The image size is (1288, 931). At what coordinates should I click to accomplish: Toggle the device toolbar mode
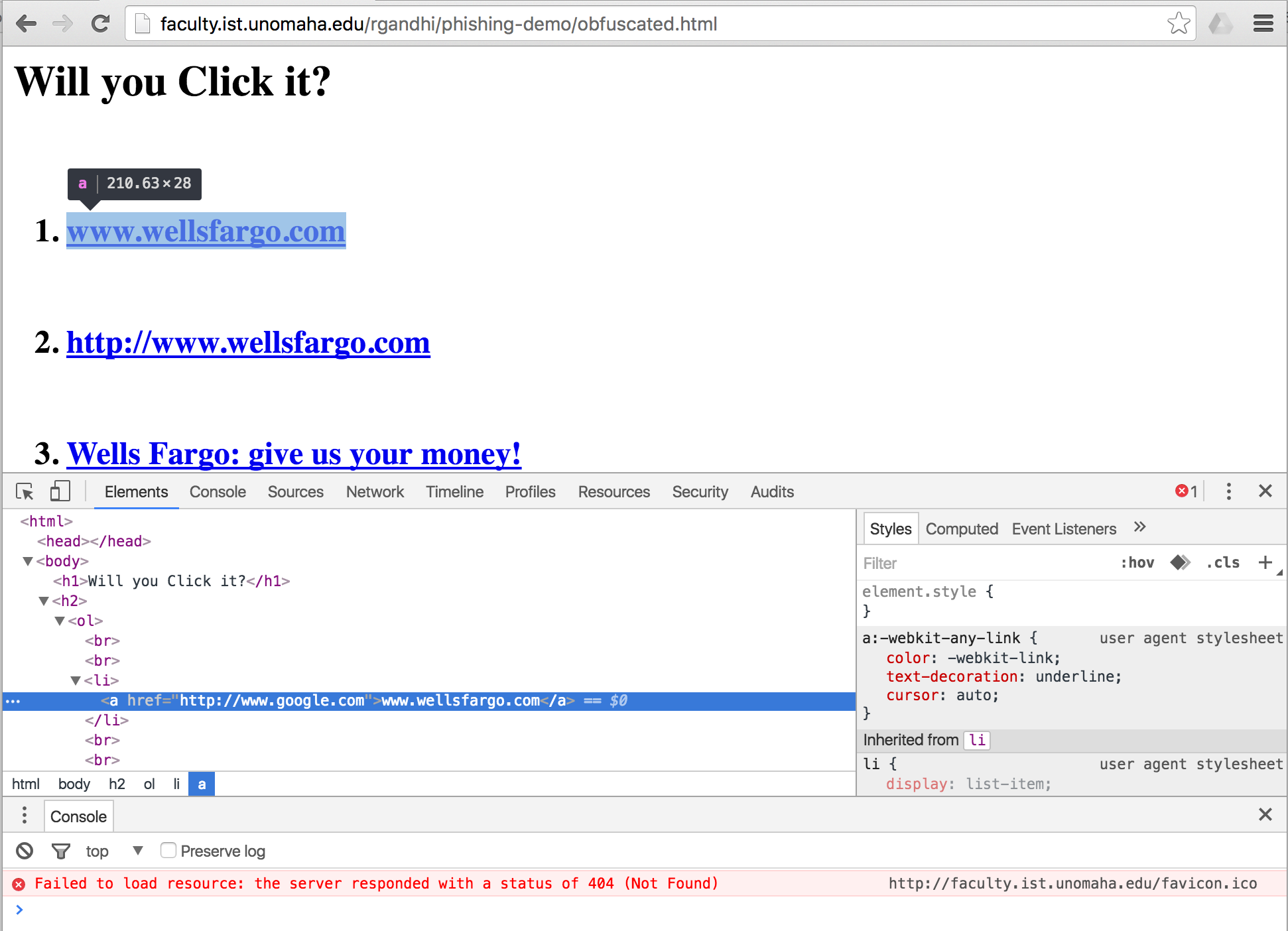click(59, 491)
